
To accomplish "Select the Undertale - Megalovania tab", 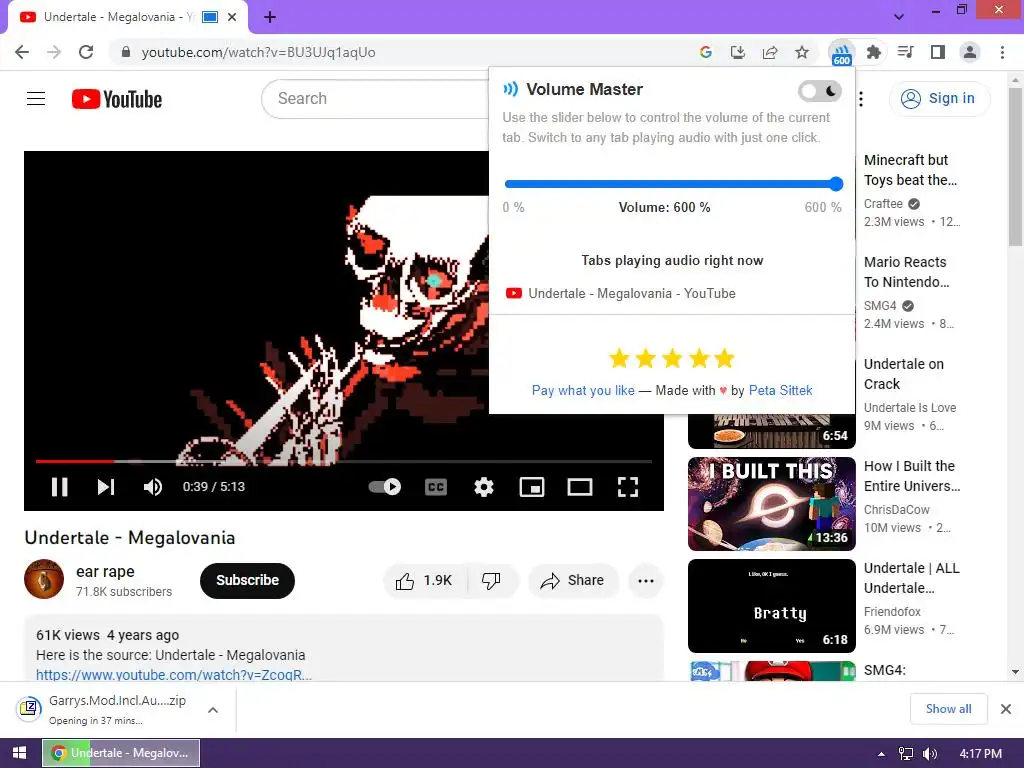I will 118,17.
